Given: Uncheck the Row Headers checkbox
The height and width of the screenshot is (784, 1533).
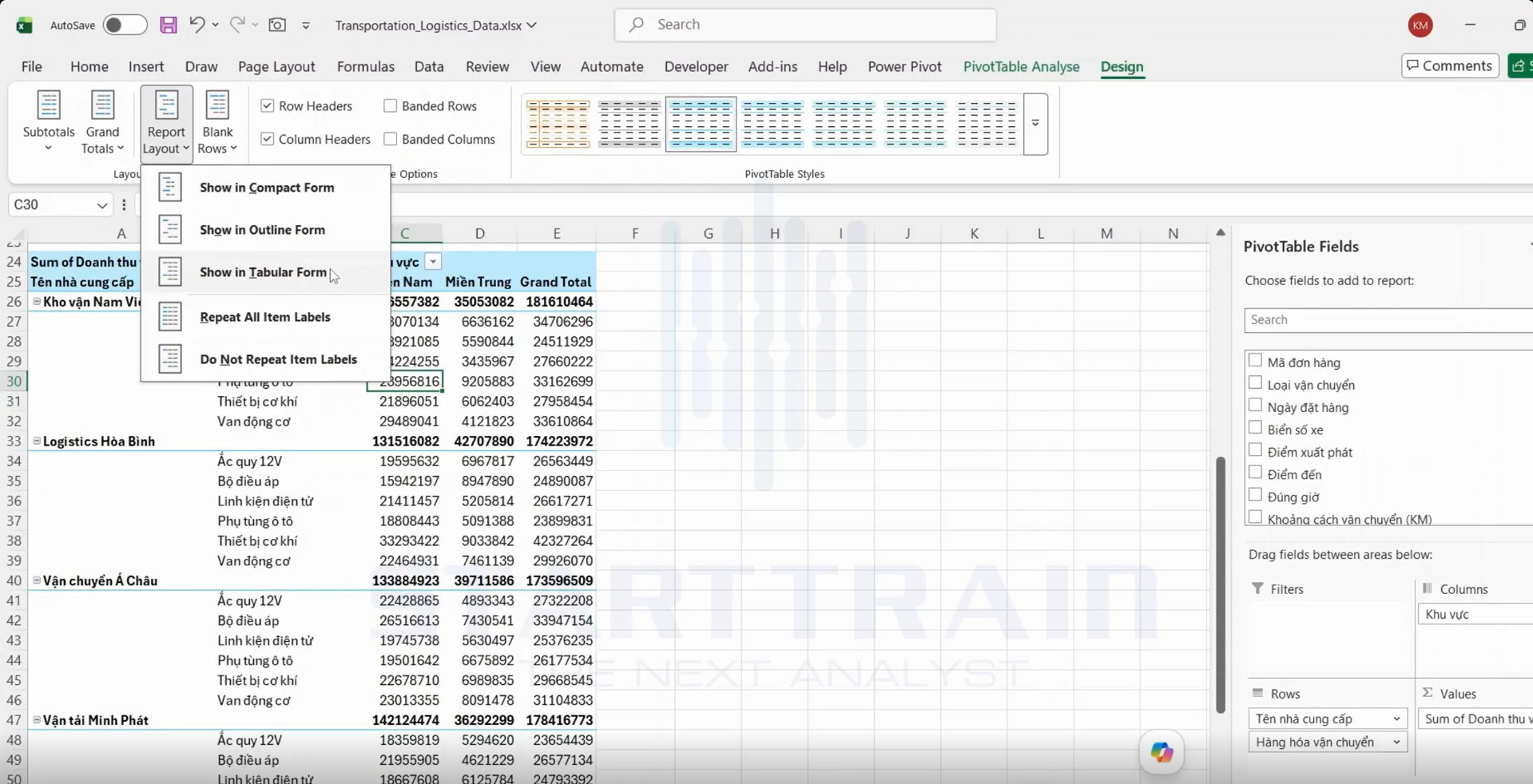Looking at the screenshot, I should coord(268,105).
